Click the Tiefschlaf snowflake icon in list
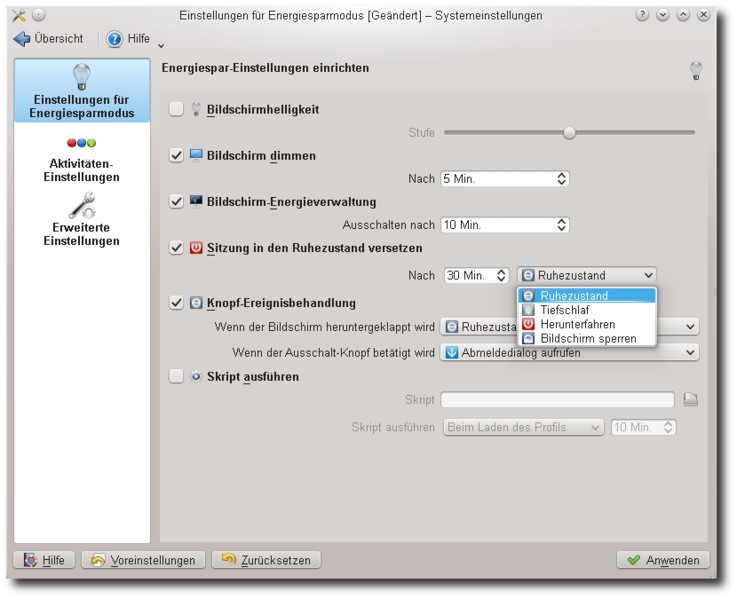Viewport: 737px width, 599px height. 528,310
